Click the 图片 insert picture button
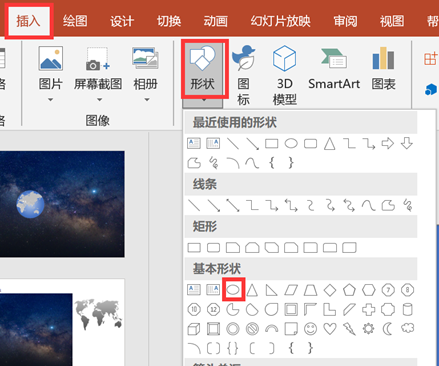Image resolution: width=439 pixels, height=366 pixels. pyautogui.click(x=50, y=68)
